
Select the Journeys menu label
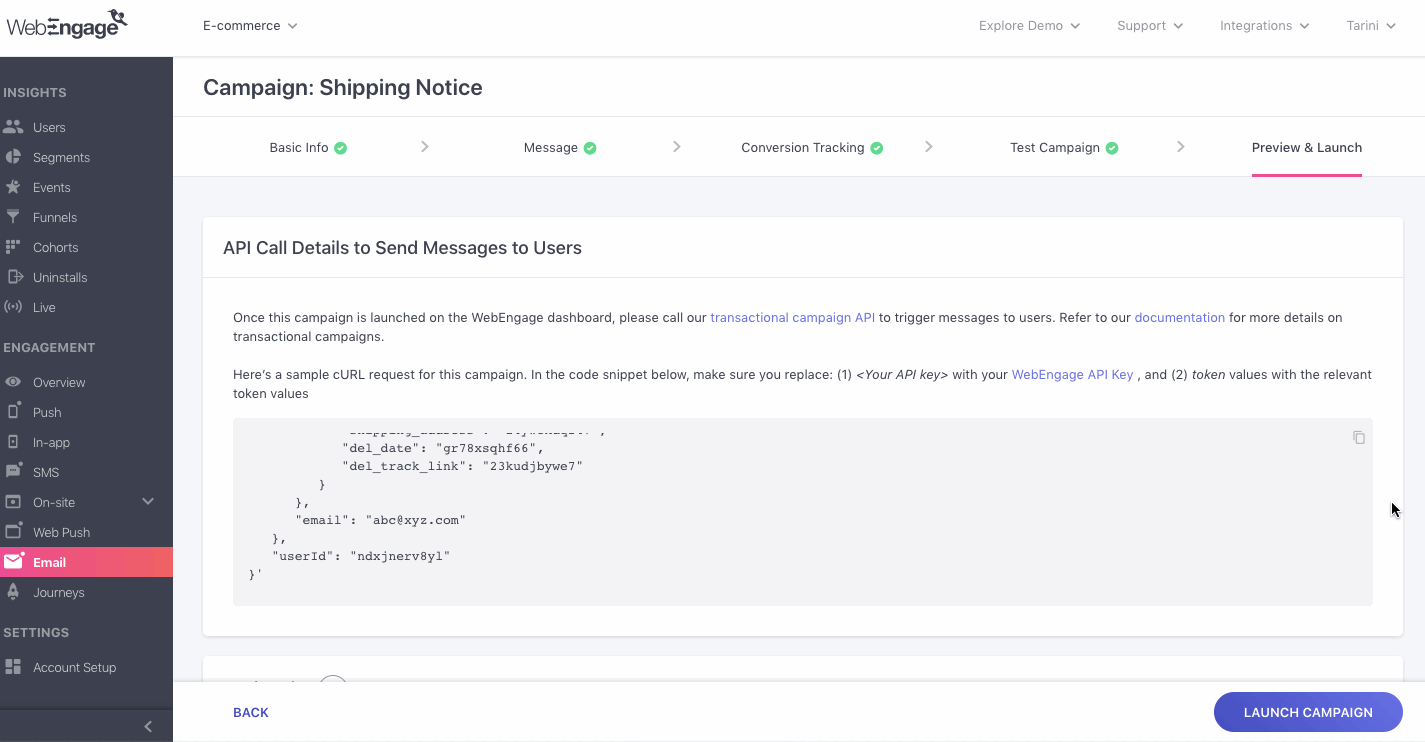coord(59,593)
